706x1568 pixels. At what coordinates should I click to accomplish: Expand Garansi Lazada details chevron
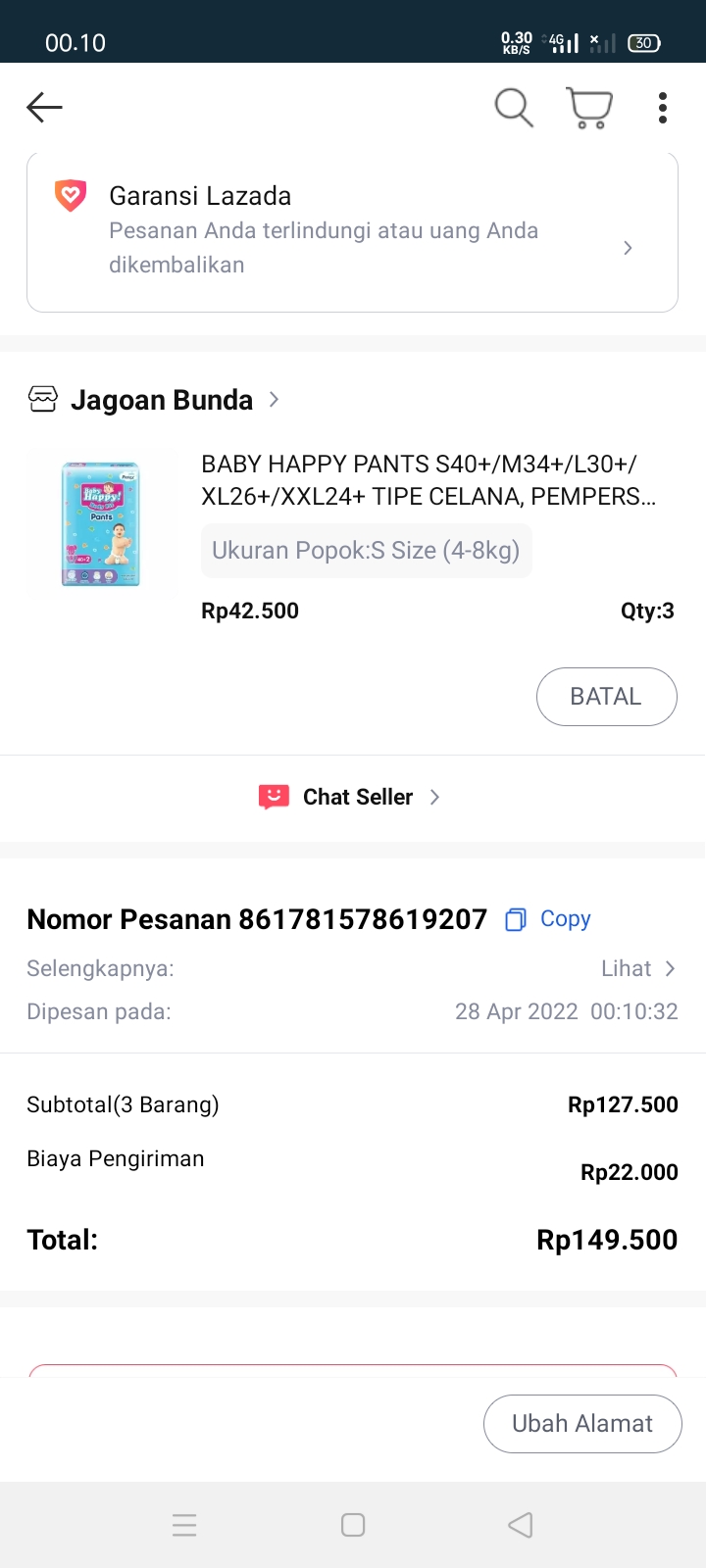[628, 248]
